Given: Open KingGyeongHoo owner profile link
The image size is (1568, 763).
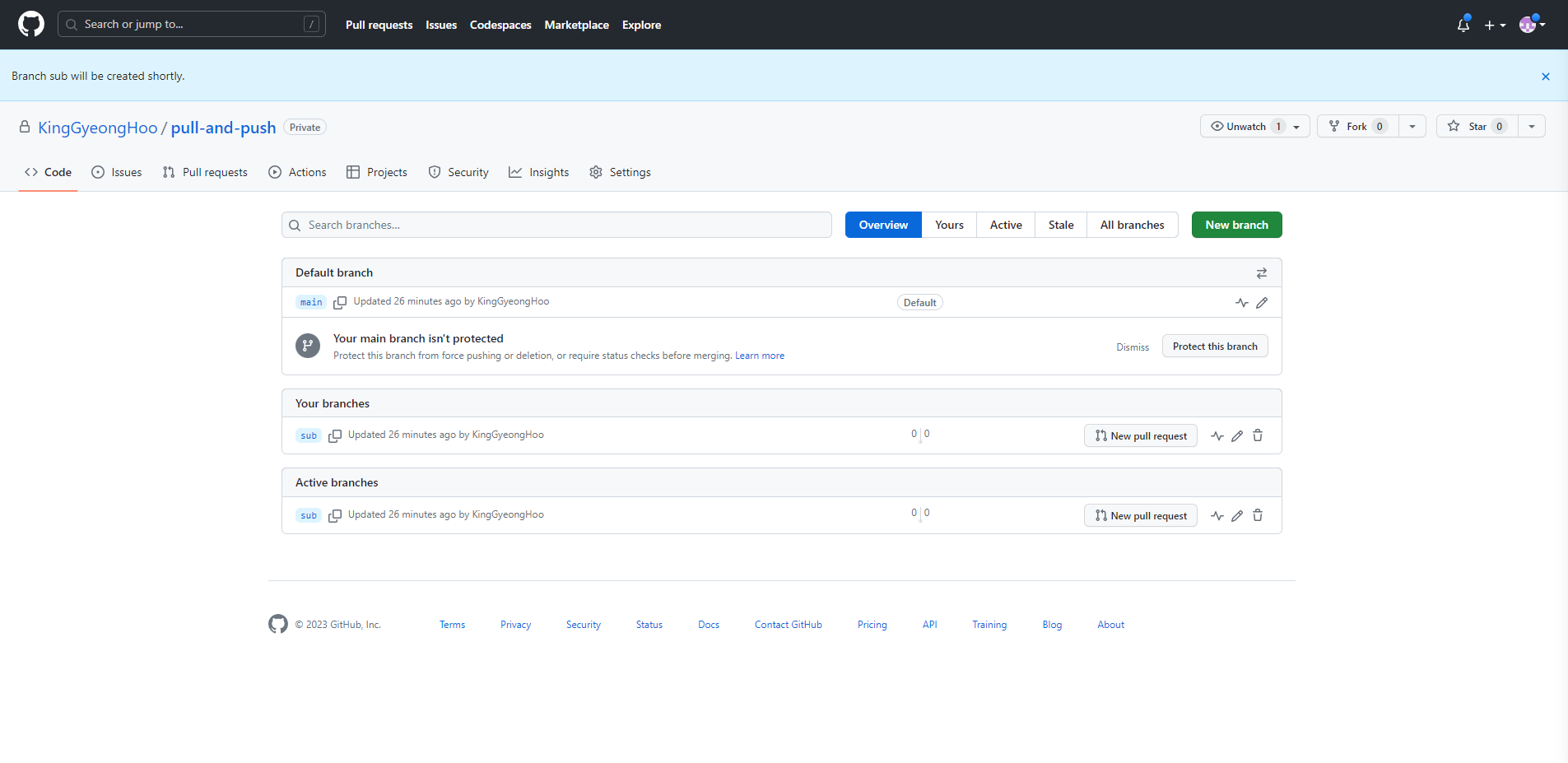Looking at the screenshot, I should click(98, 128).
